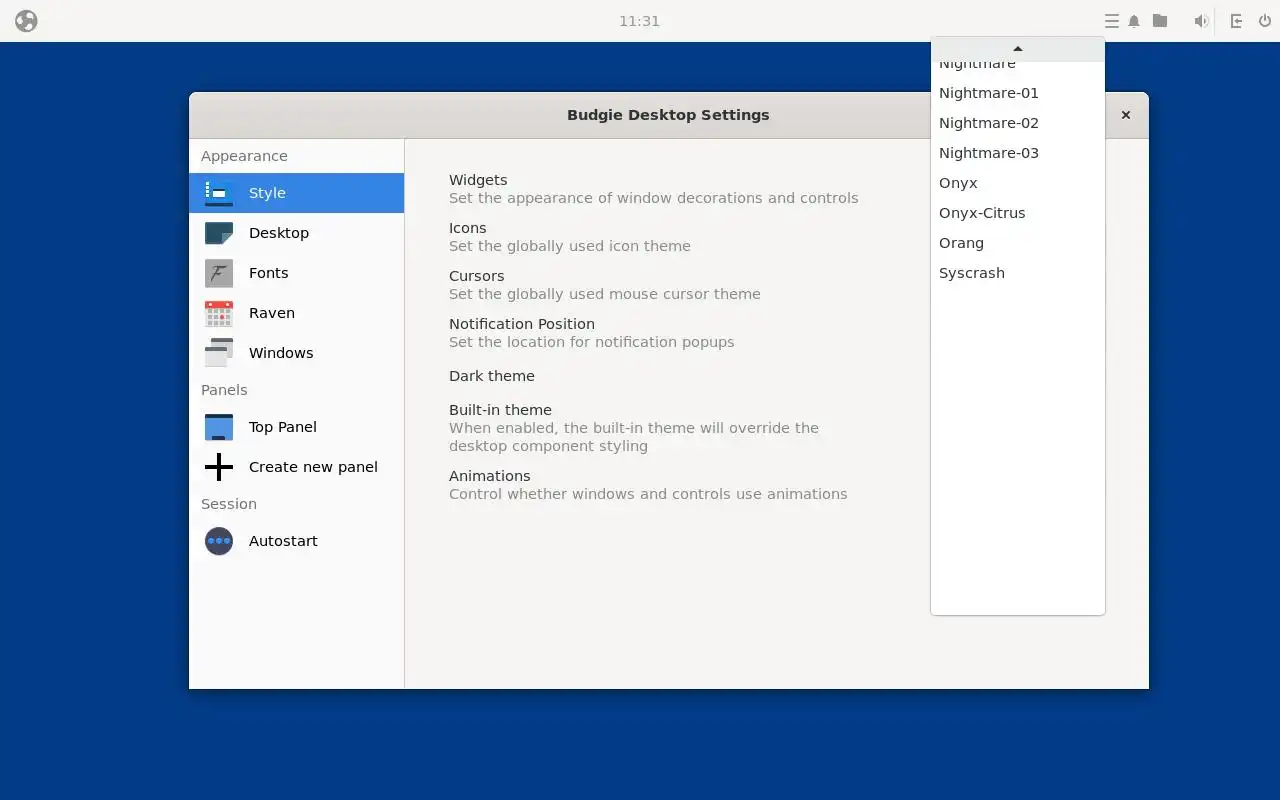Open the Budgie menu icon in the top panel
Screen dimensions: 1280x800
coord(26,21)
